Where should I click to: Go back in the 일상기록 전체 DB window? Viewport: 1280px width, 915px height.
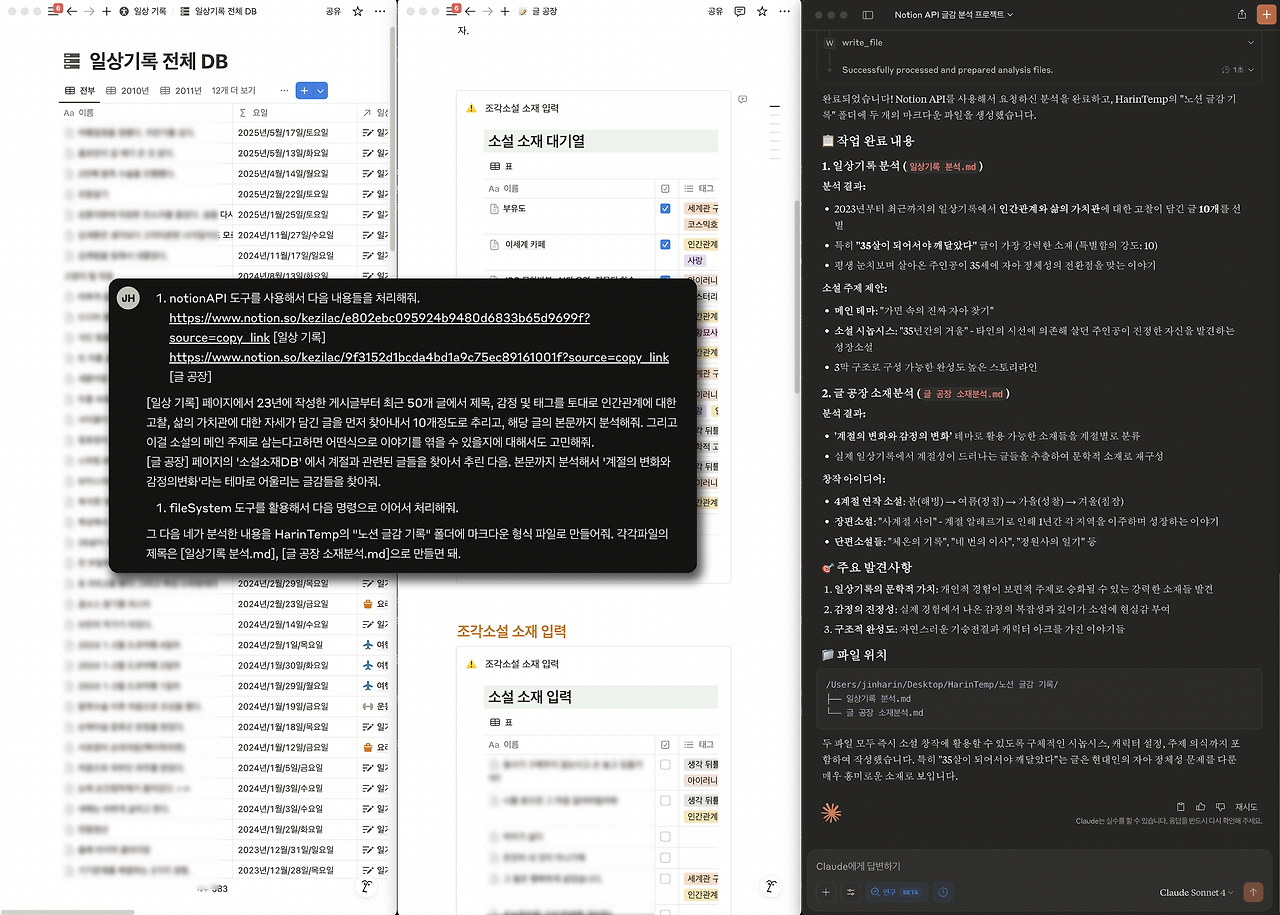tap(72, 12)
